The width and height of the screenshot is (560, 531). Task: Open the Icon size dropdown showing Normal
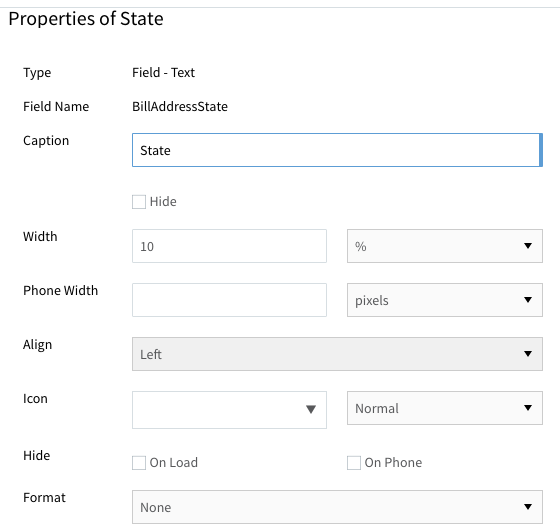(445, 408)
